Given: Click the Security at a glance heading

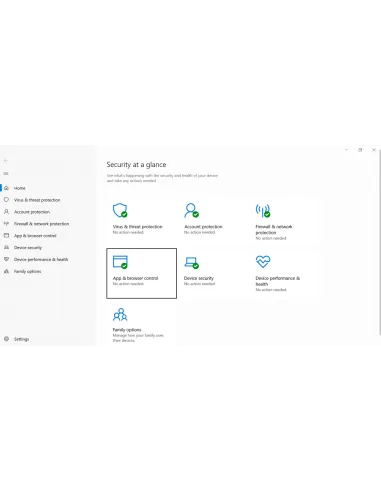Looking at the screenshot, I should (136, 165).
